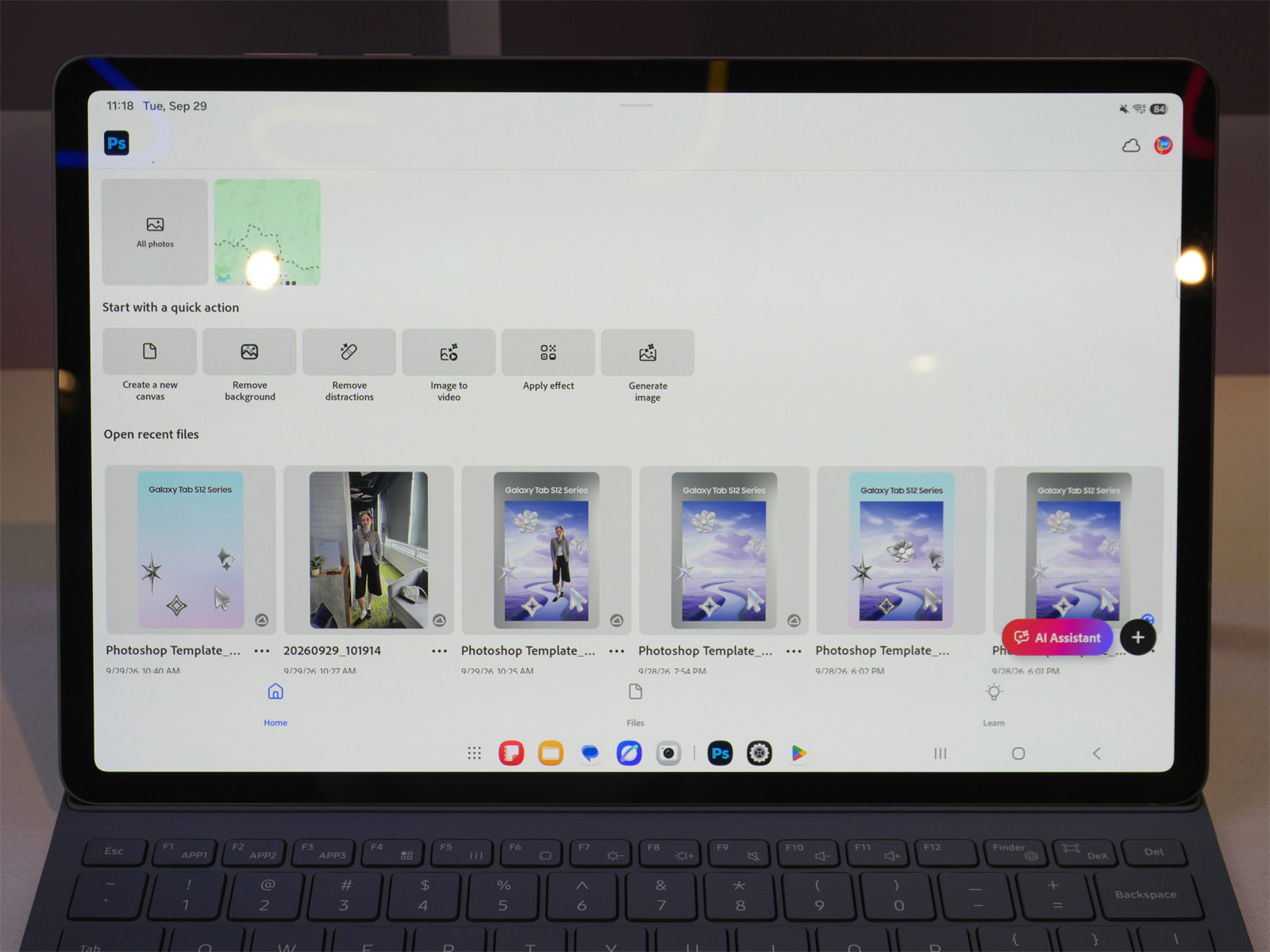Click cloud badge on 10:40 AM template
Viewport: 1270px width, 952px height.
[261, 620]
